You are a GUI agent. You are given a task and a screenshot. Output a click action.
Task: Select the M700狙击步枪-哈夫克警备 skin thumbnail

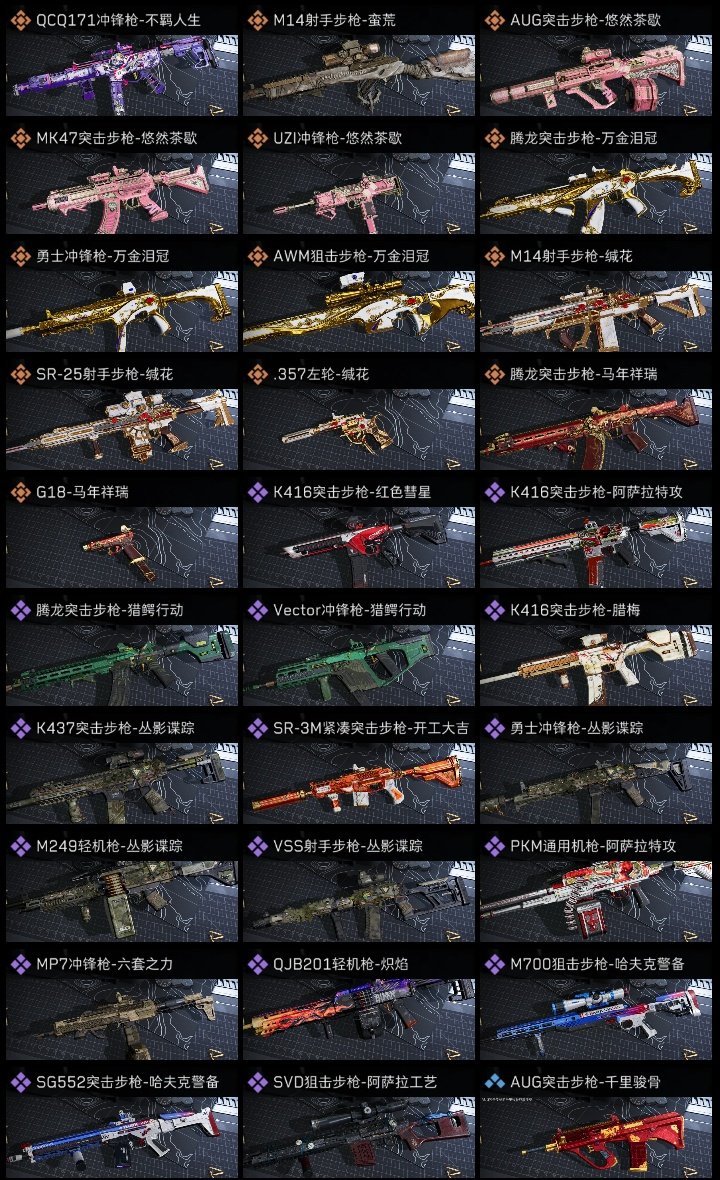(x=596, y=1019)
